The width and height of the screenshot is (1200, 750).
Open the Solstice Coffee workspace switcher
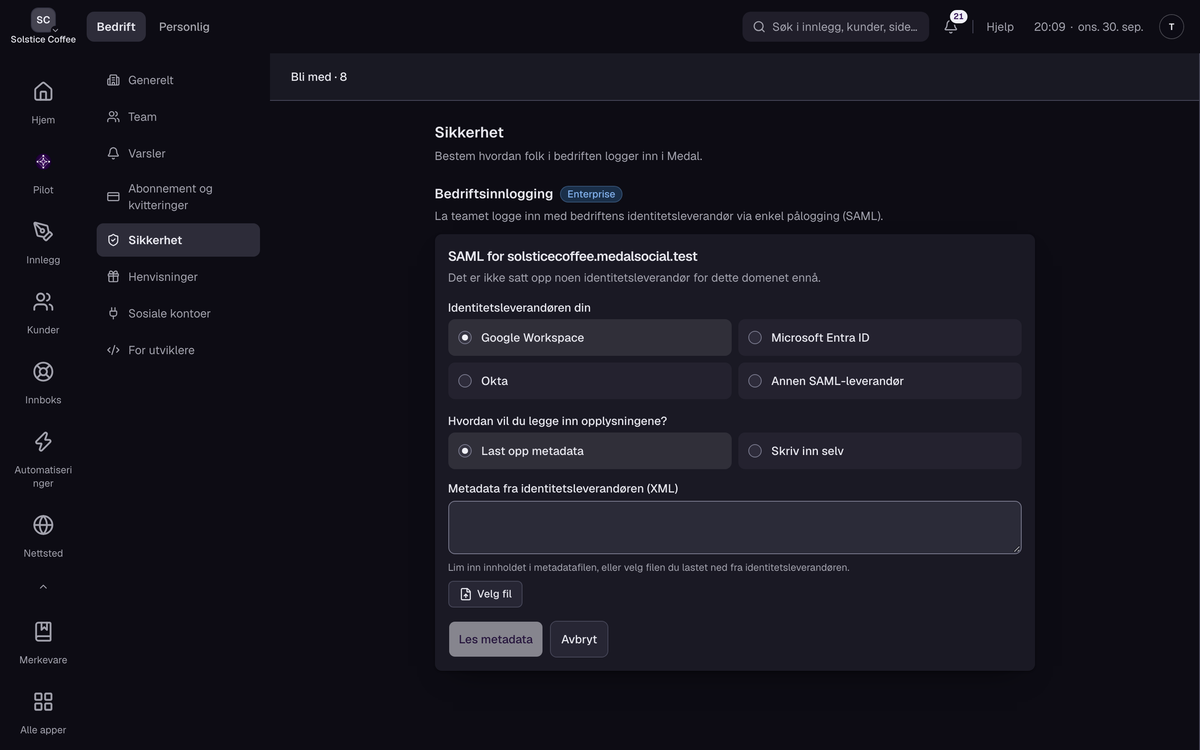tap(43, 27)
